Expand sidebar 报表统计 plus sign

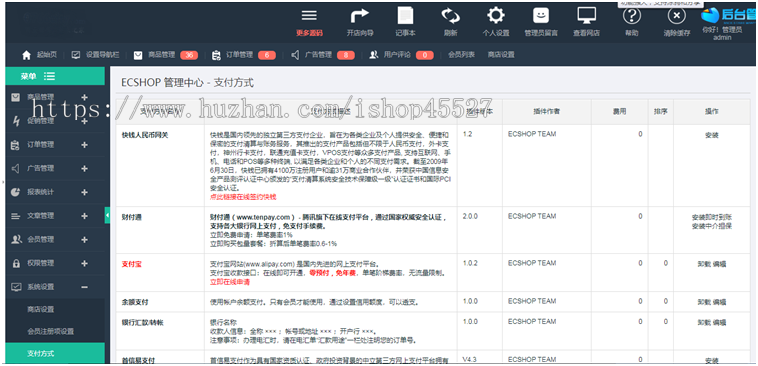tap(84, 192)
